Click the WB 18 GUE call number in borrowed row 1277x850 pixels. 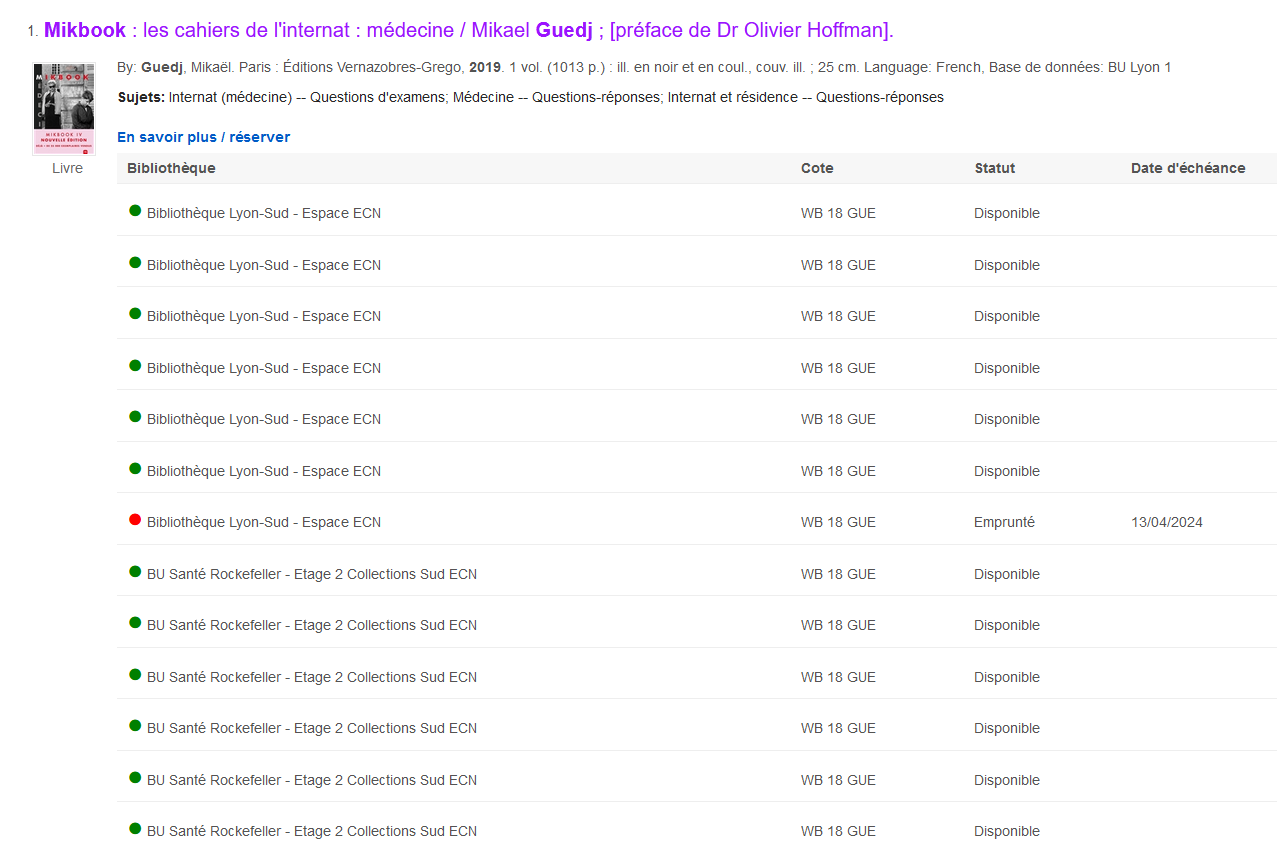click(838, 522)
